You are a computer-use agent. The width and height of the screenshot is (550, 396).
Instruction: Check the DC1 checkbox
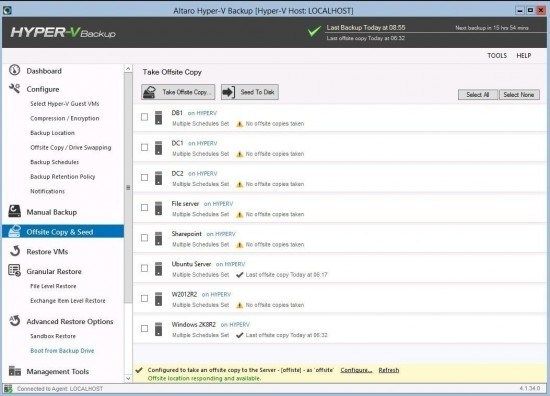(x=144, y=147)
